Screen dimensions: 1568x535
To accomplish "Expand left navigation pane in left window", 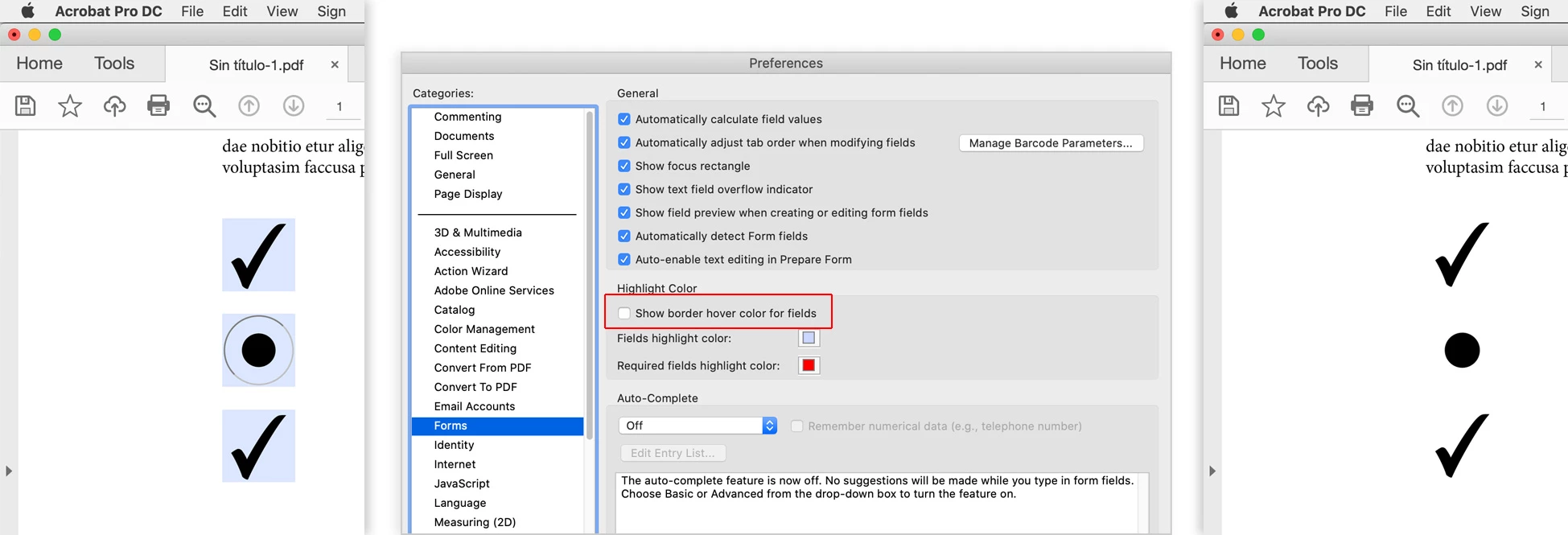I will (9, 471).
